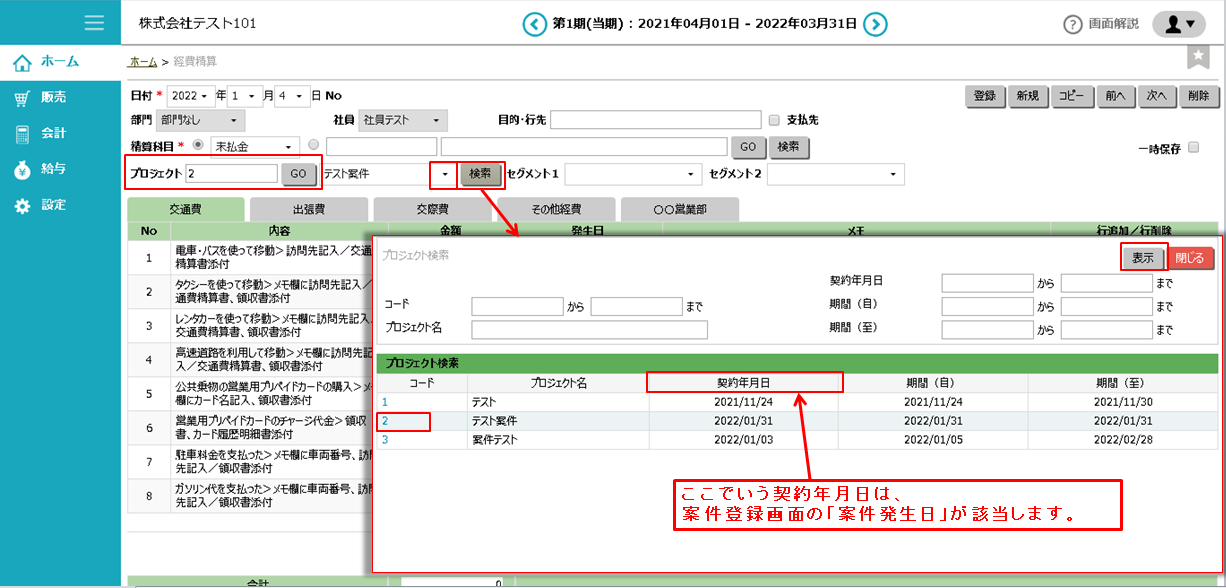
Task: Open the hamburger menu icon
Action: 95,23
